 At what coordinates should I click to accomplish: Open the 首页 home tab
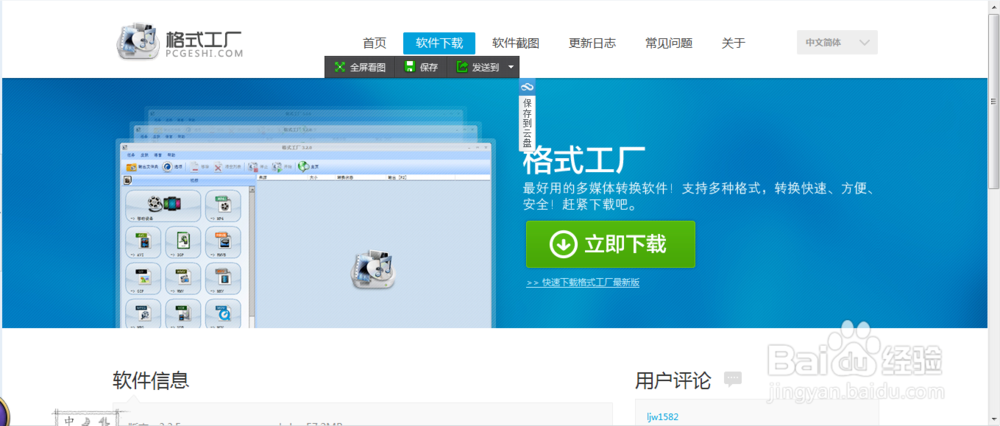click(374, 43)
